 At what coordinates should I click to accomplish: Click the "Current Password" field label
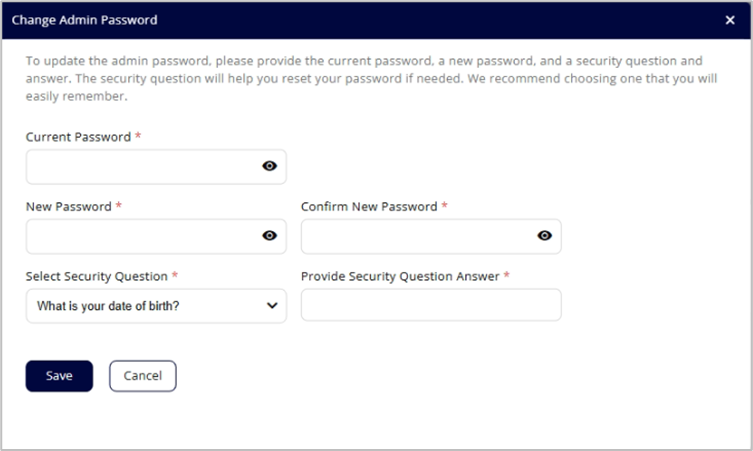(x=78, y=137)
